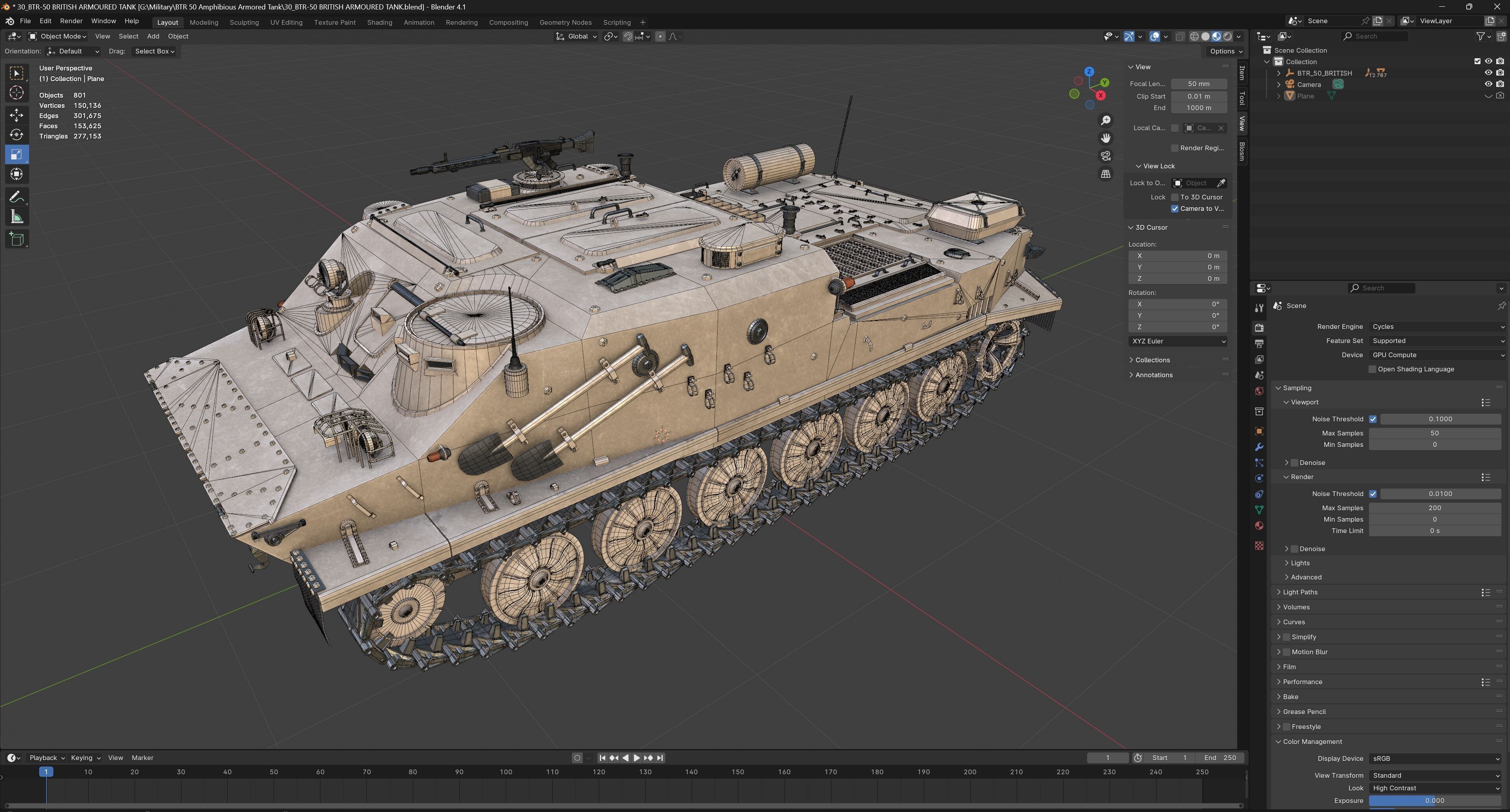
Task: Switch viewport to wireframe shading
Action: (1194, 36)
